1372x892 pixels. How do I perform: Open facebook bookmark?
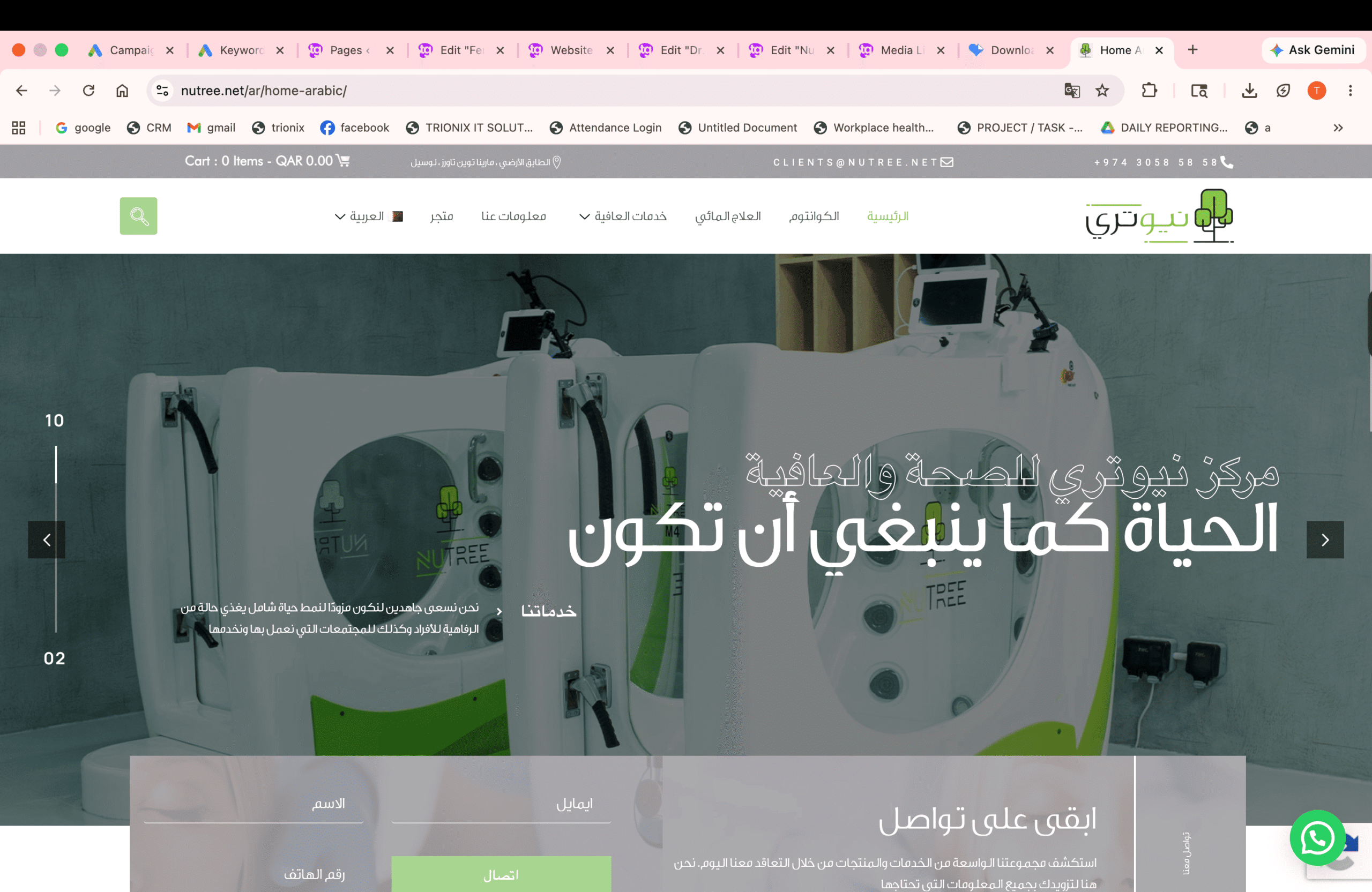coord(355,128)
